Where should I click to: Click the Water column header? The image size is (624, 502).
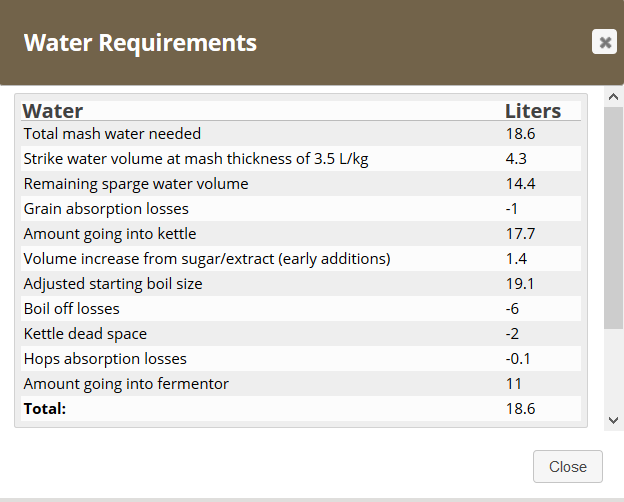point(53,110)
